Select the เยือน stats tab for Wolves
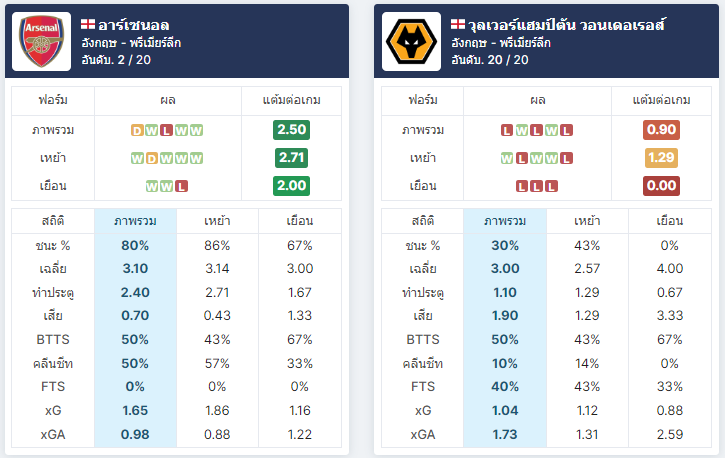The height and width of the screenshot is (458, 725). coord(670,221)
